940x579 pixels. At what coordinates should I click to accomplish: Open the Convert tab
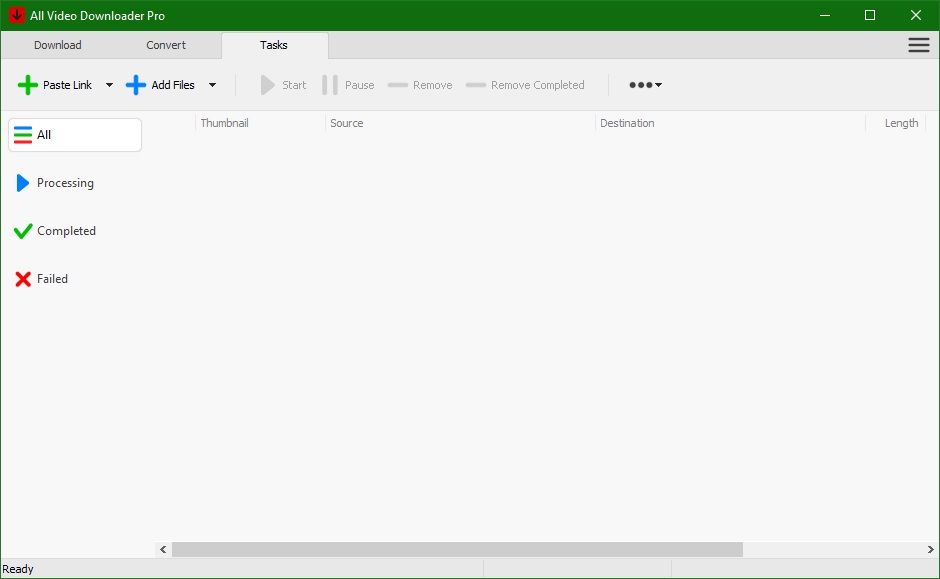(165, 45)
